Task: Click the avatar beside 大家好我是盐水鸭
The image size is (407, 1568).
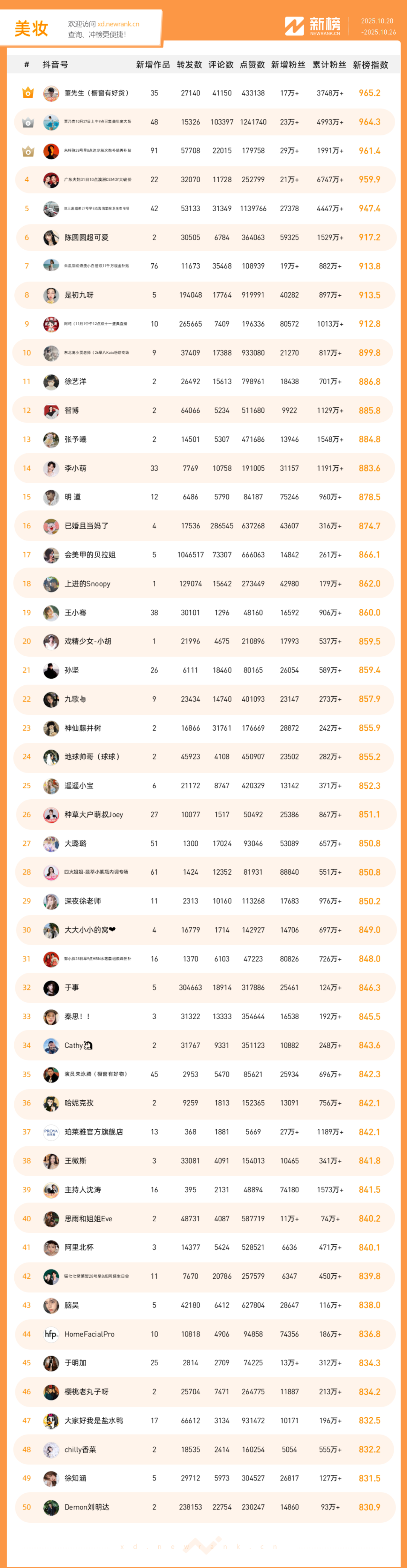Action: 51,1421
